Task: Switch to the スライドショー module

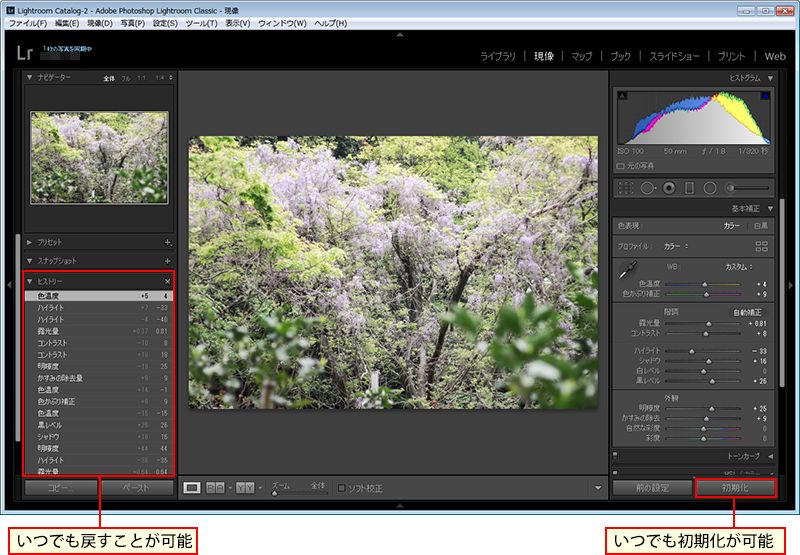Action: [674, 56]
